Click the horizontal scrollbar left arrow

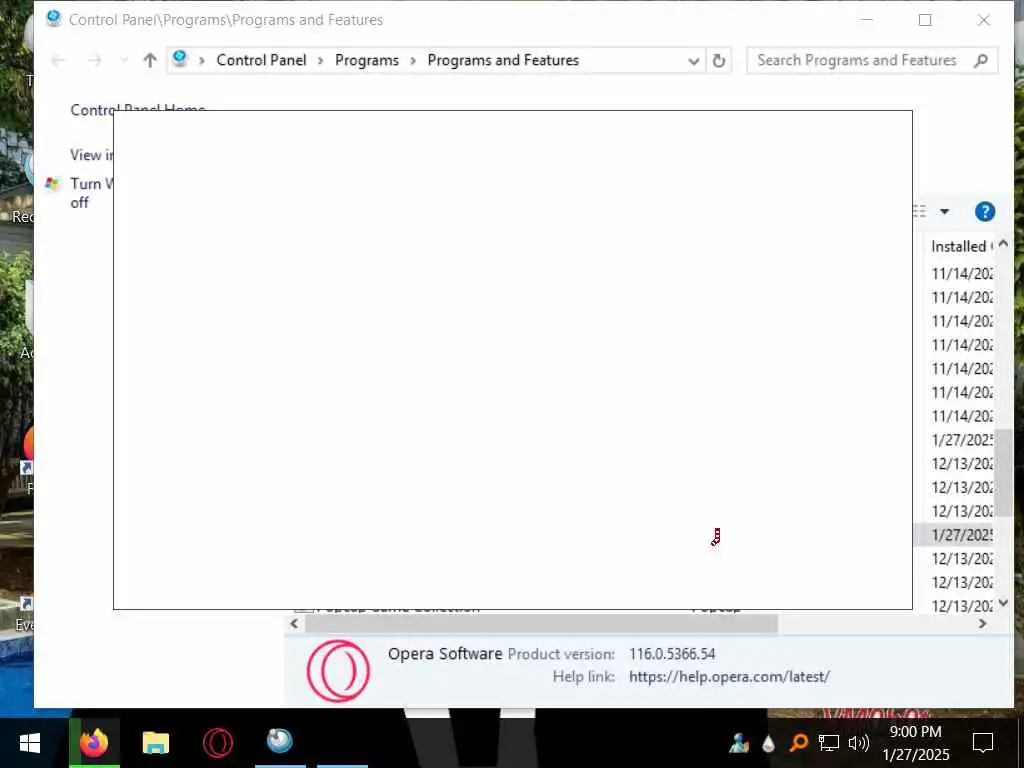pyautogui.click(x=295, y=624)
